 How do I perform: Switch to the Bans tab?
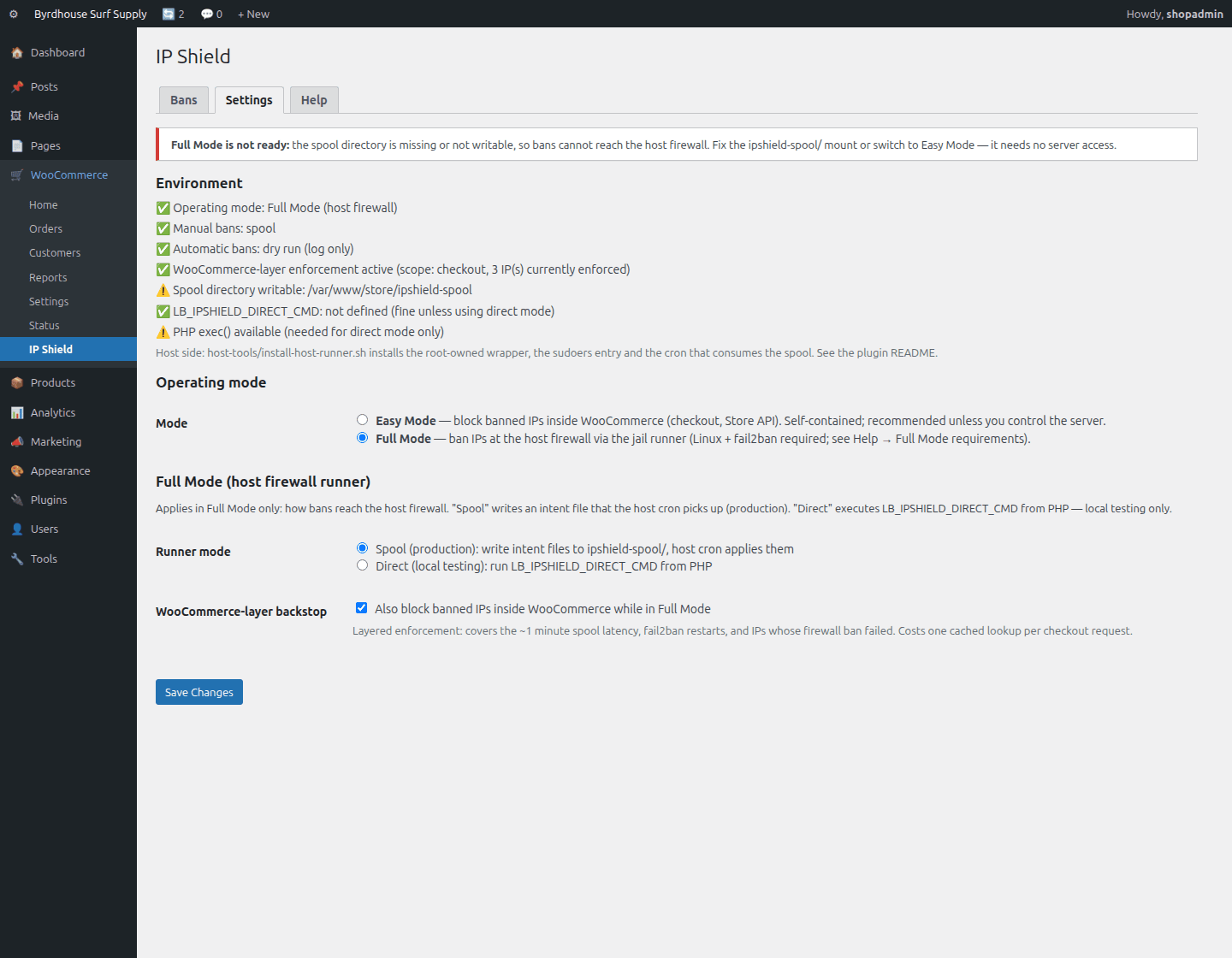tap(184, 100)
